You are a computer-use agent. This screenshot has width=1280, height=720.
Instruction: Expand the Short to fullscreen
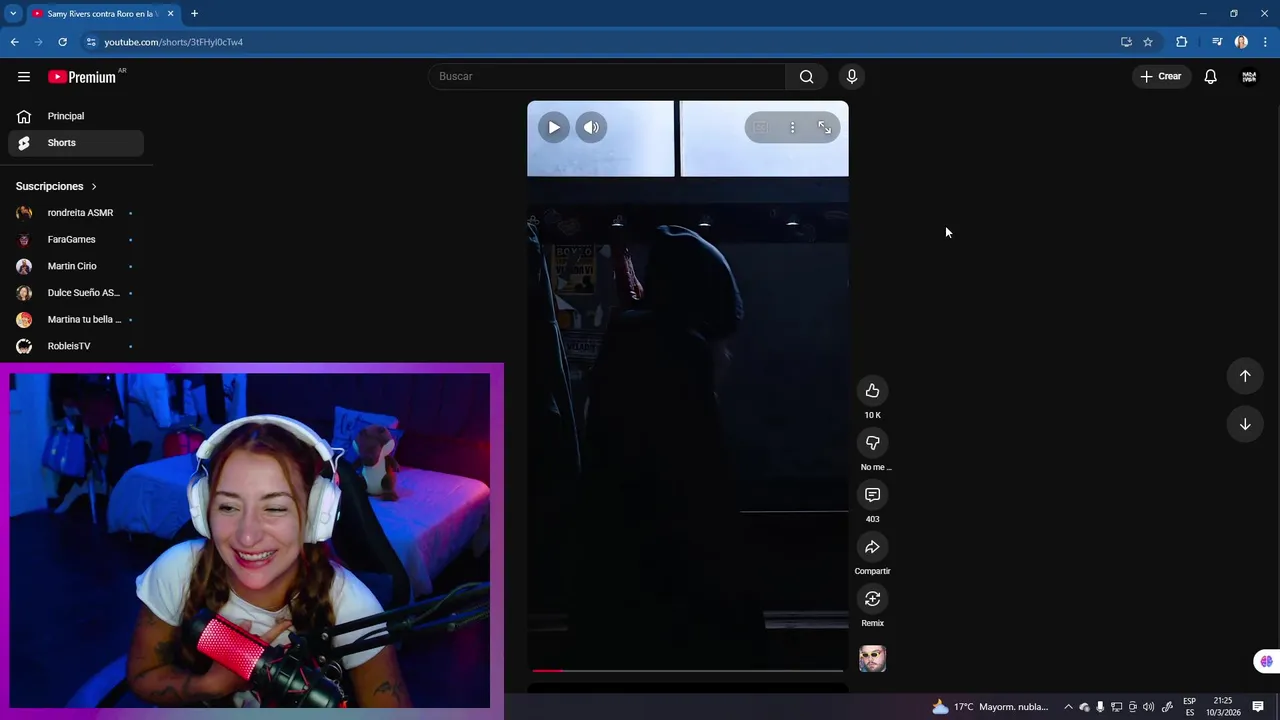click(x=825, y=128)
